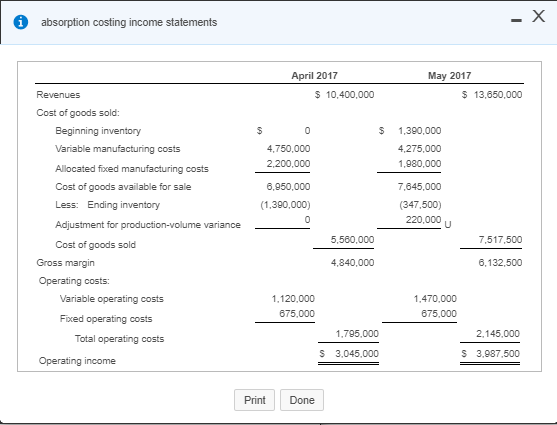This screenshot has width=557, height=425.
Task: Click April goods available value 6,950,000
Action: tap(288, 187)
